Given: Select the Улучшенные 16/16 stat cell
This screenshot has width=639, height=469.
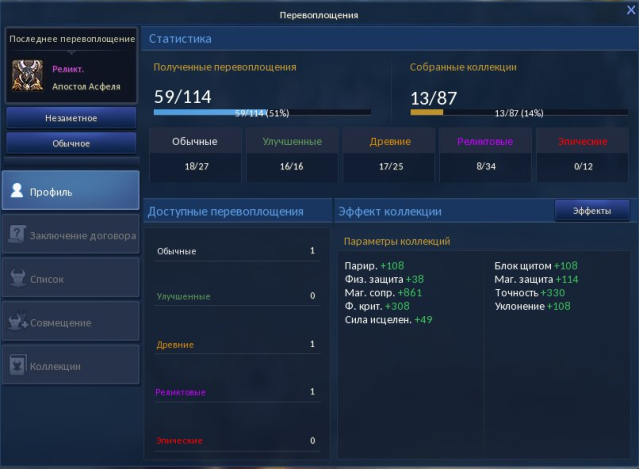Looking at the screenshot, I should pos(290,153).
